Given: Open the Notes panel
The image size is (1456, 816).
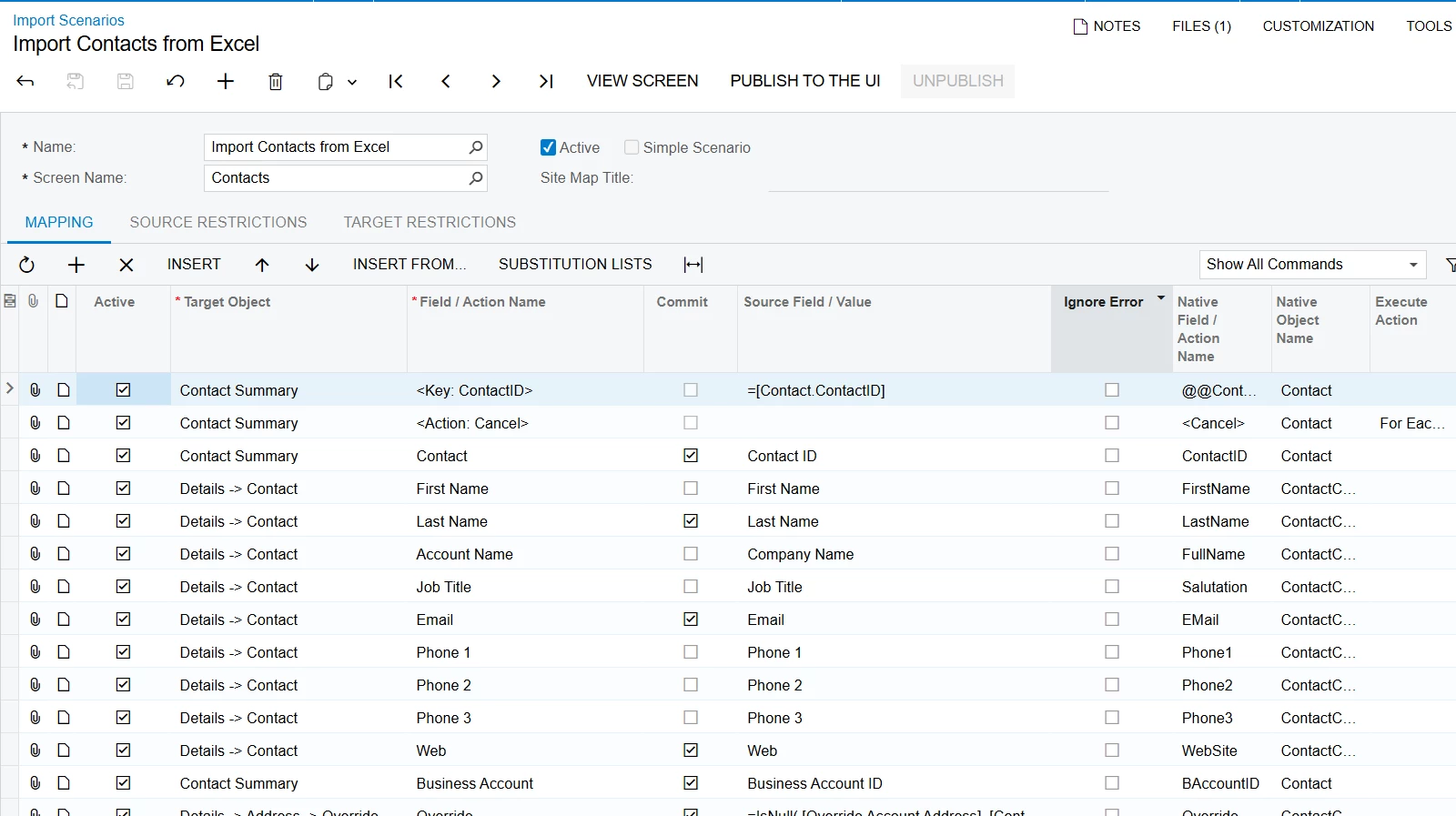Looking at the screenshot, I should click(x=1107, y=26).
